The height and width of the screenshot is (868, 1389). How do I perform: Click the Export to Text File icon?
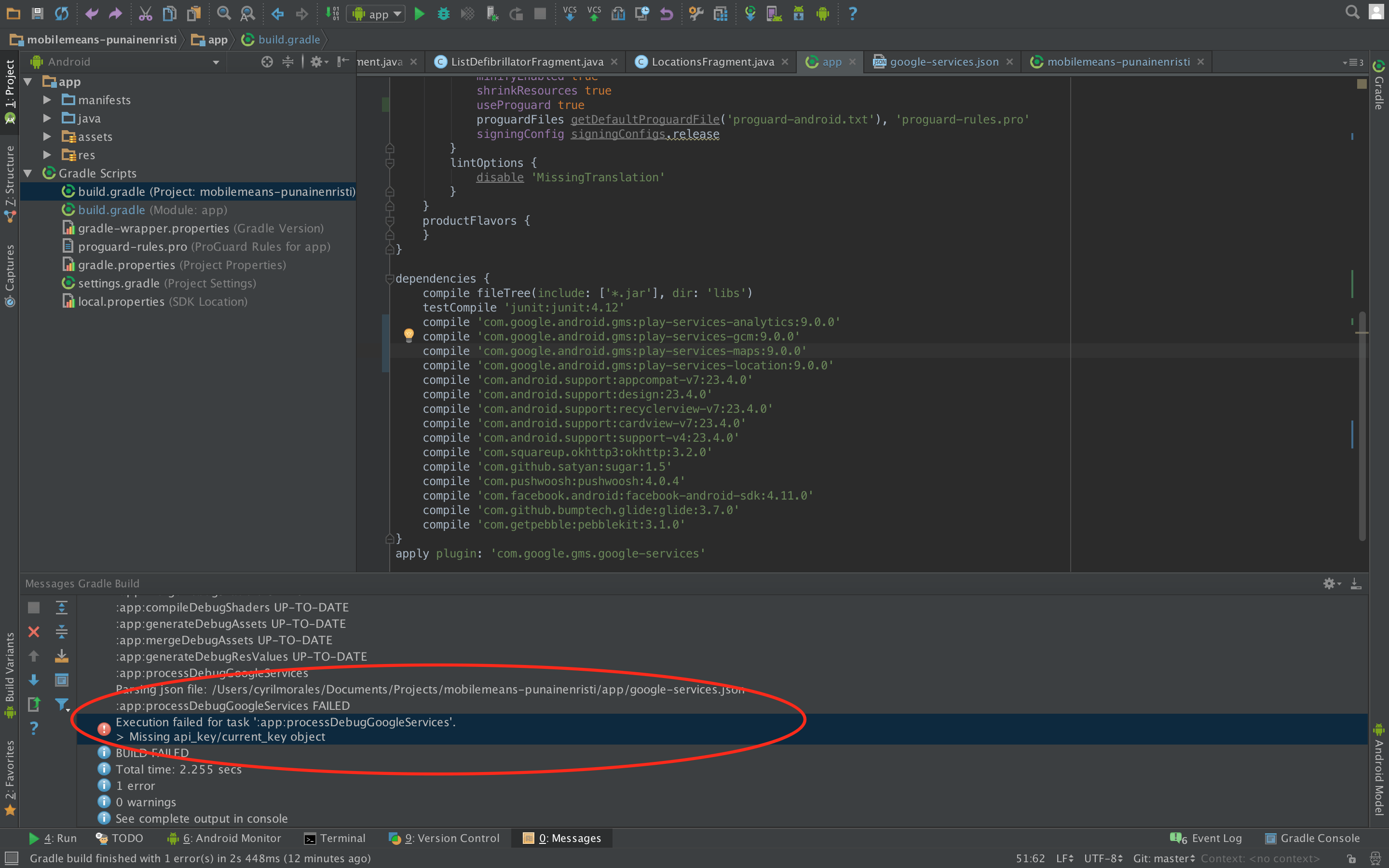point(34,704)
